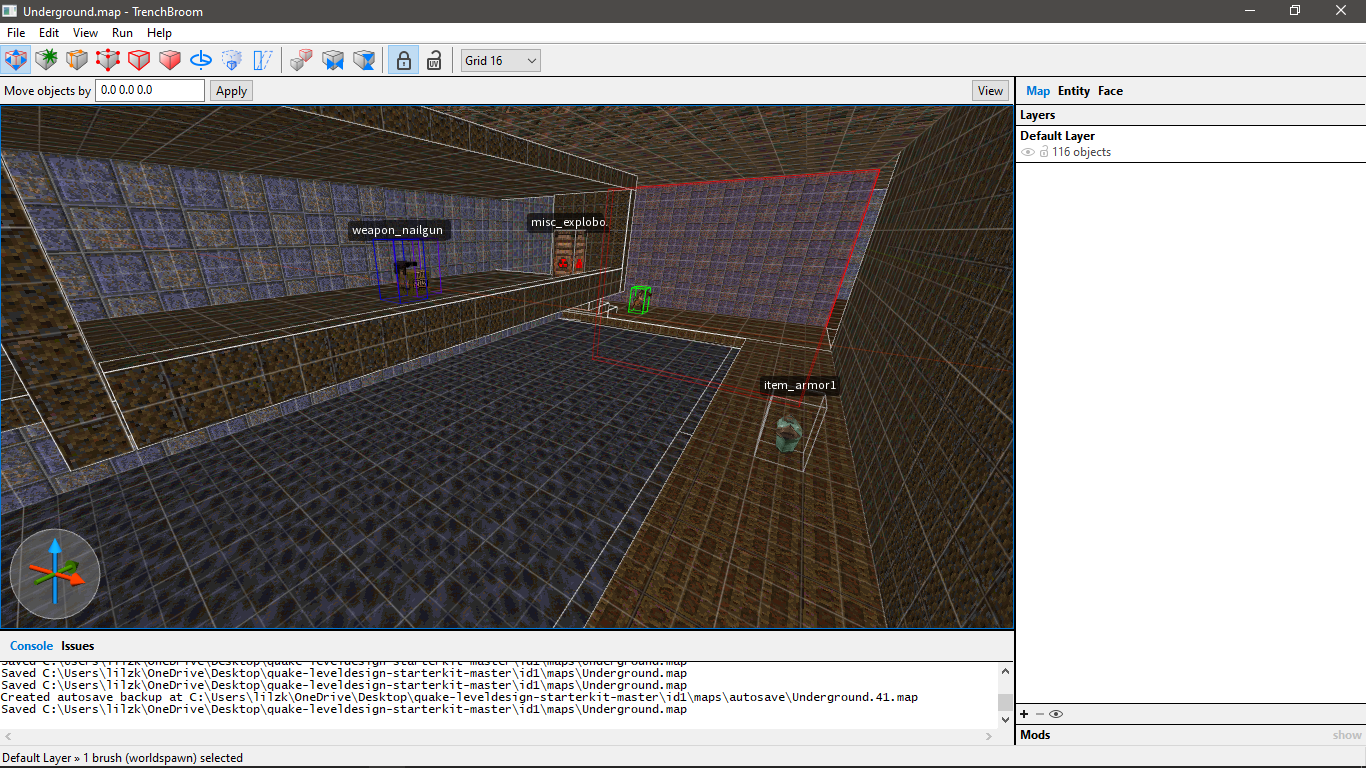Image resolution: width=1366 pixels, height=768 pixels.
Task: Duplicate the selected objects
Action: (x=301, y=60)
